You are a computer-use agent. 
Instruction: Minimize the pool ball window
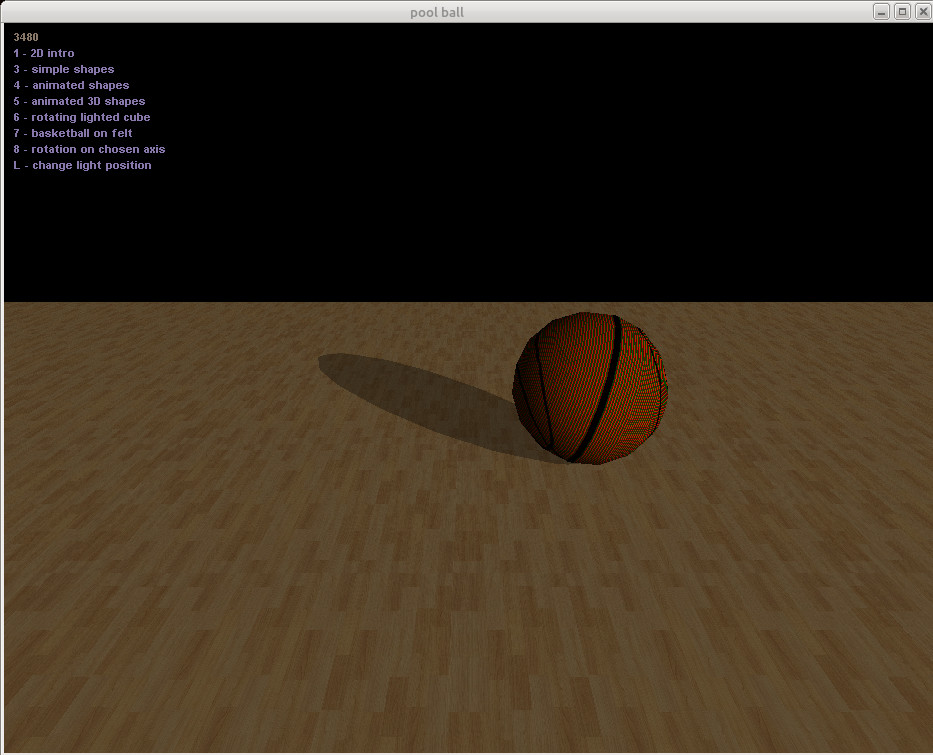click(881, 11)
